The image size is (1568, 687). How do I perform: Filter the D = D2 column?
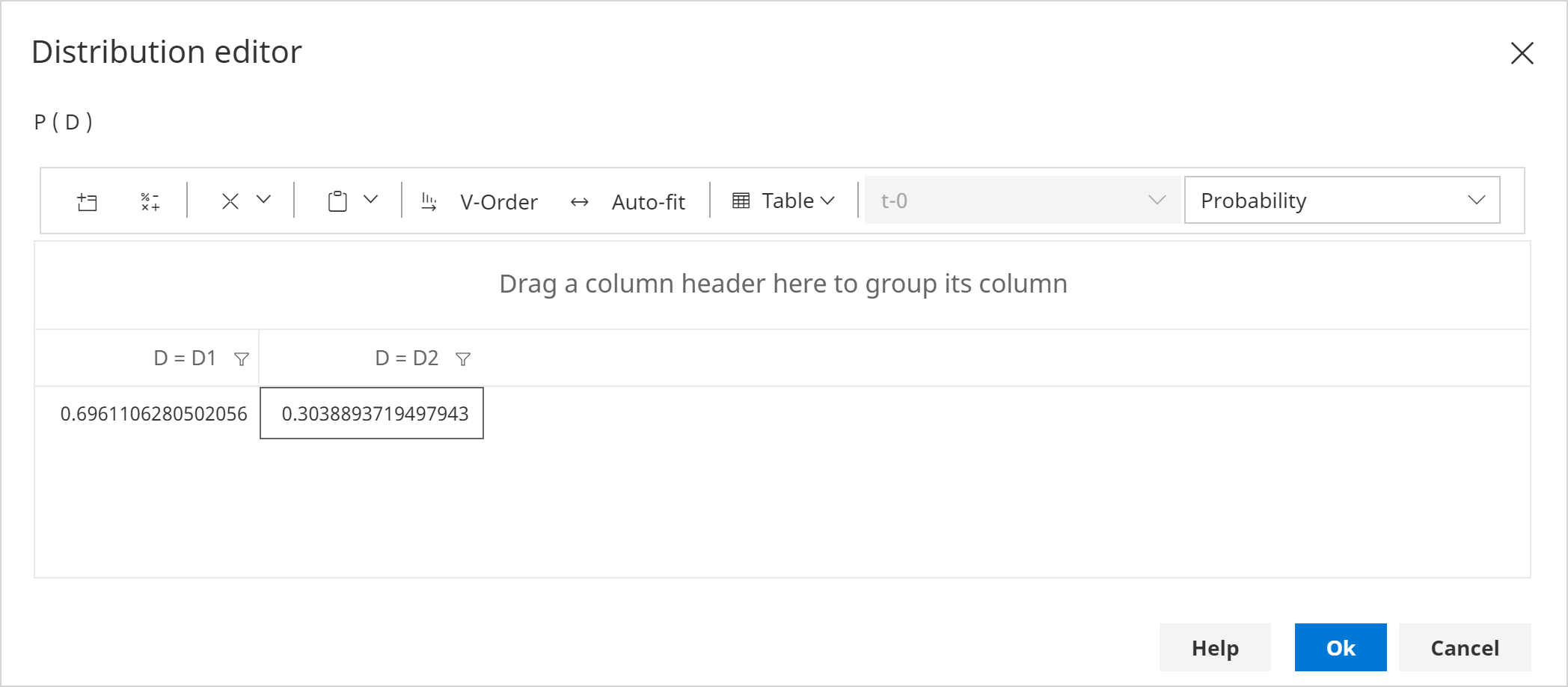tap(463, 359)
